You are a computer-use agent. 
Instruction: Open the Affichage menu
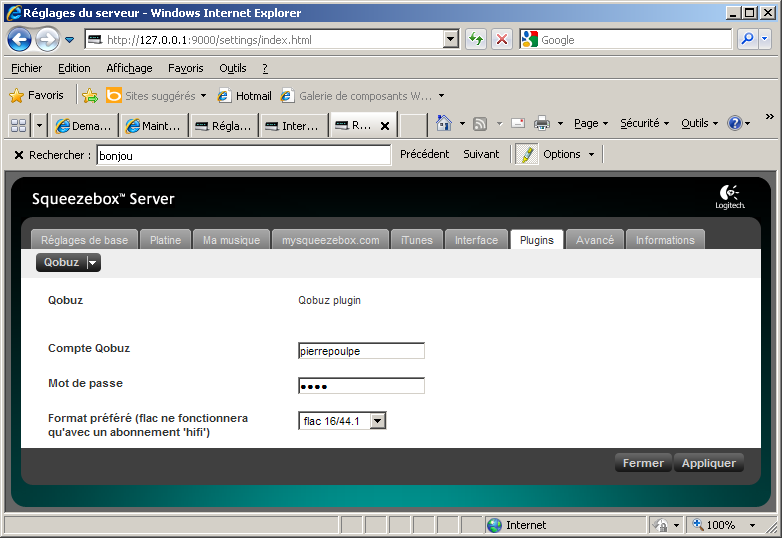pos(129,68)
